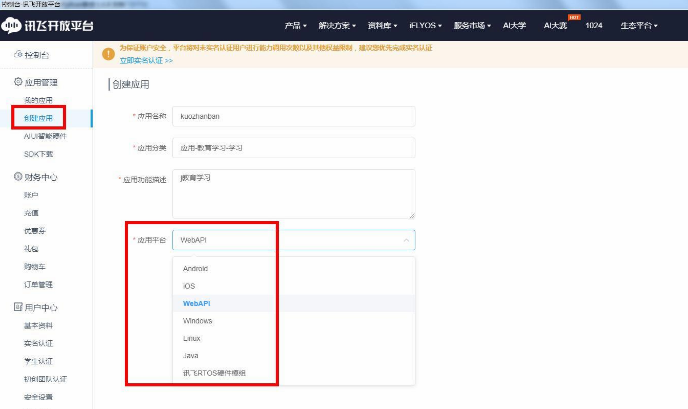Open the AI大赛 navigation item
This screenshot has width=688, height=409.
coord(555,25)
